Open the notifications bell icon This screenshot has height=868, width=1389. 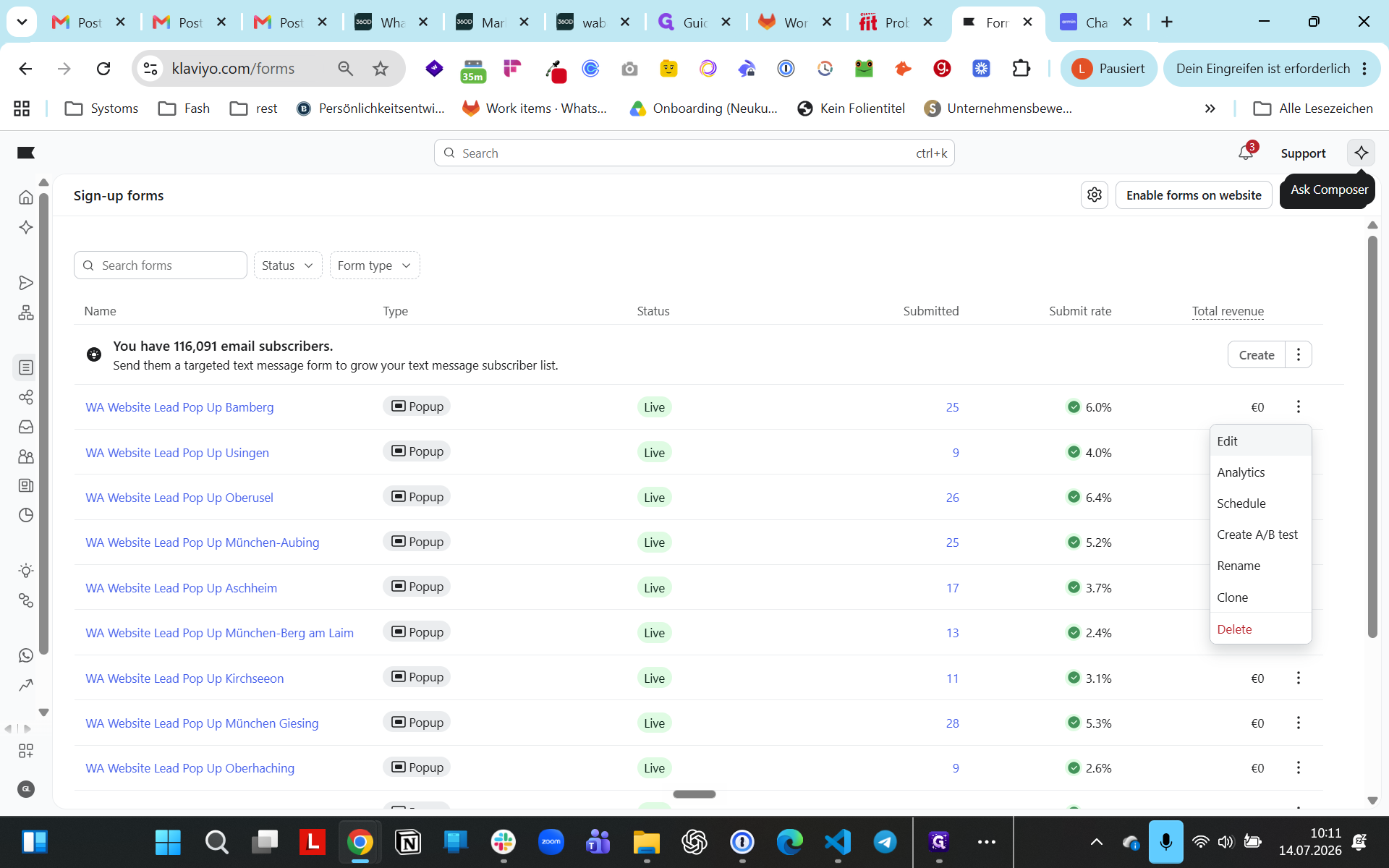(1246, 153)
